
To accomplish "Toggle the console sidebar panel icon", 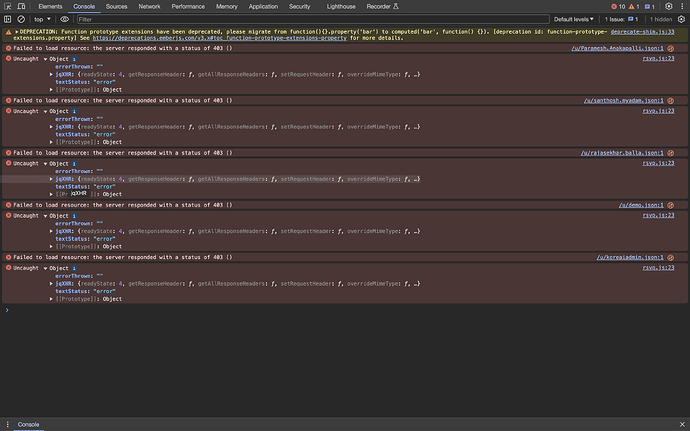I will [7, 19].
